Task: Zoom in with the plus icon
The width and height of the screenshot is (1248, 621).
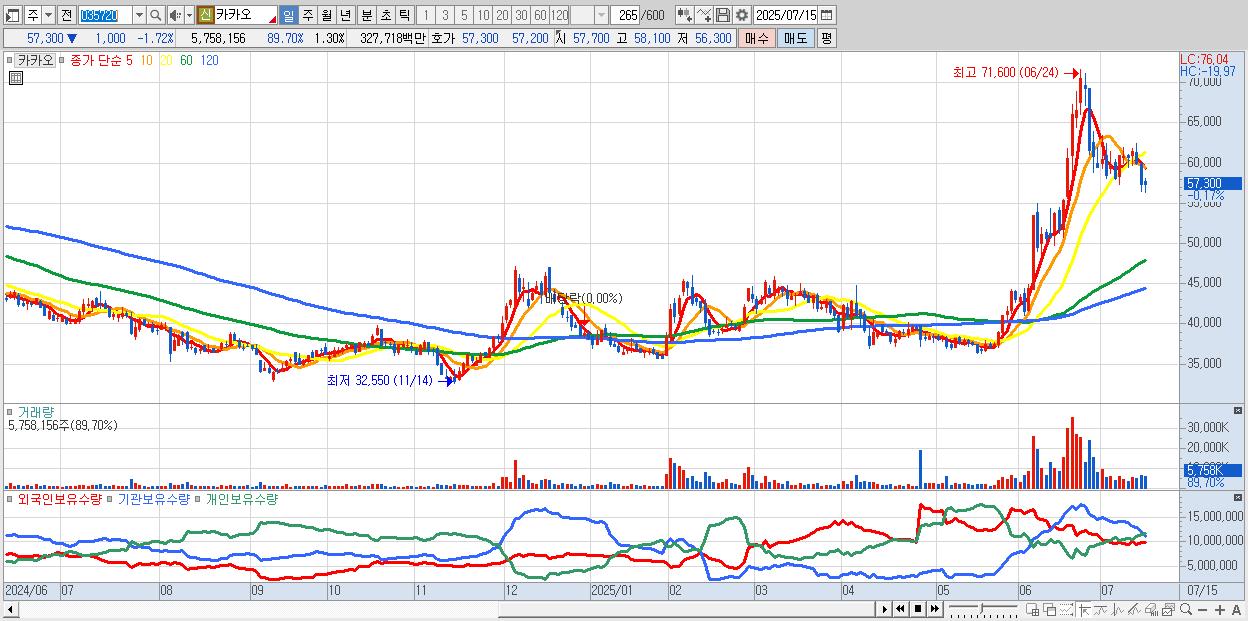Action: (1220, 610)
